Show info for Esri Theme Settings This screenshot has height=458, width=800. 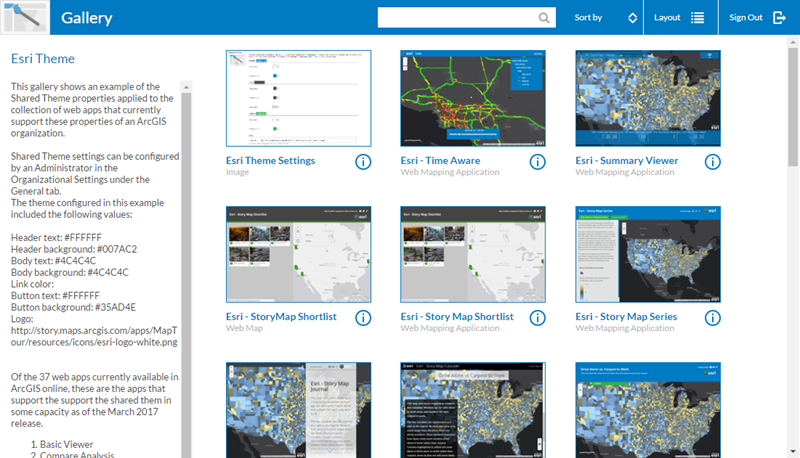(x=363, y=162)
